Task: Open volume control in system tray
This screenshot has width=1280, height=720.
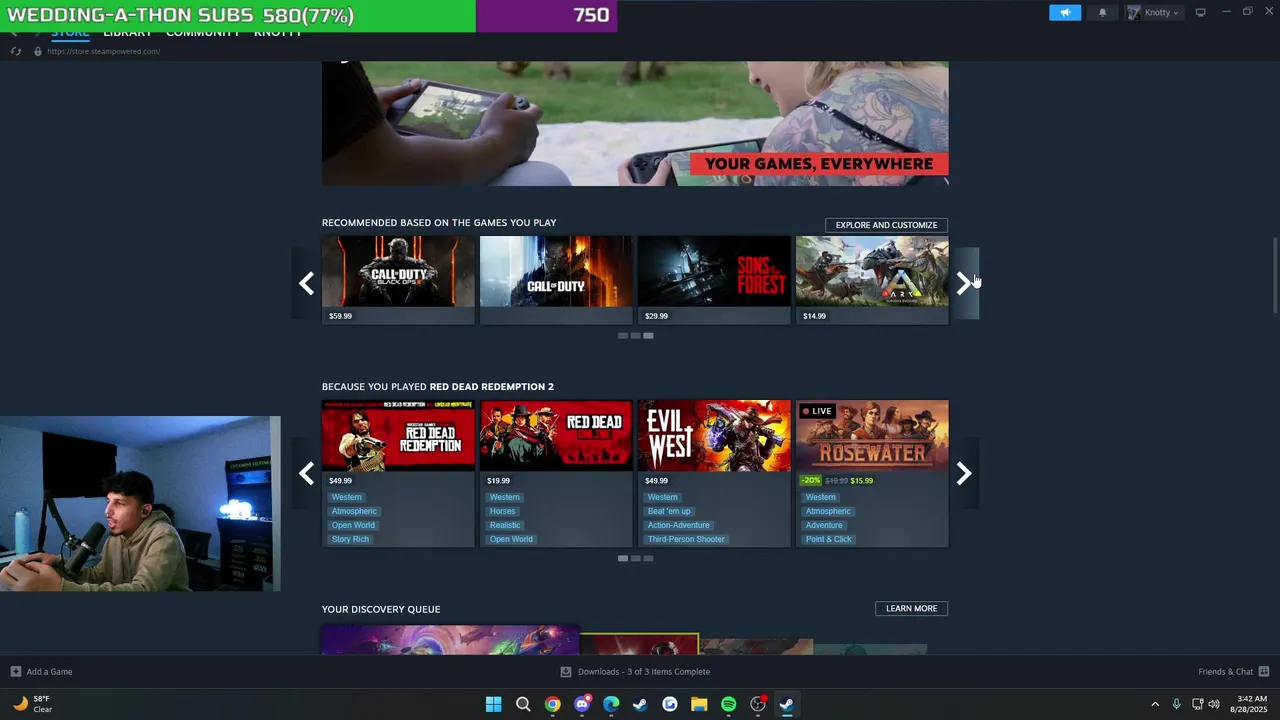Action: click(x=1214, y=704)
